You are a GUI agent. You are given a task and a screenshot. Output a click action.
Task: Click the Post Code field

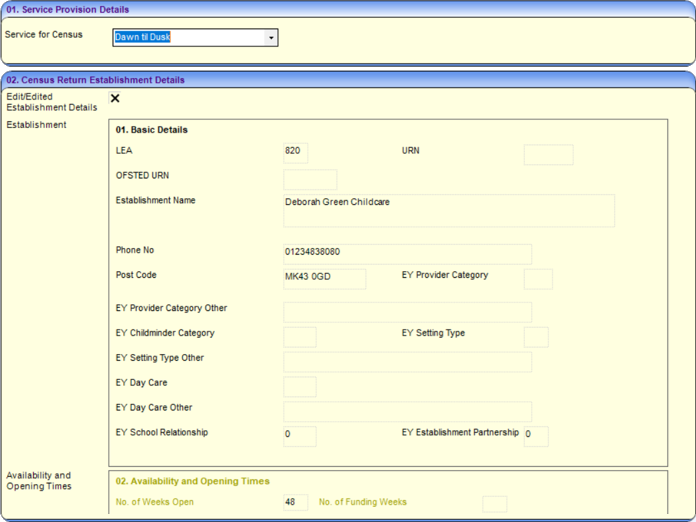[324, 278]
